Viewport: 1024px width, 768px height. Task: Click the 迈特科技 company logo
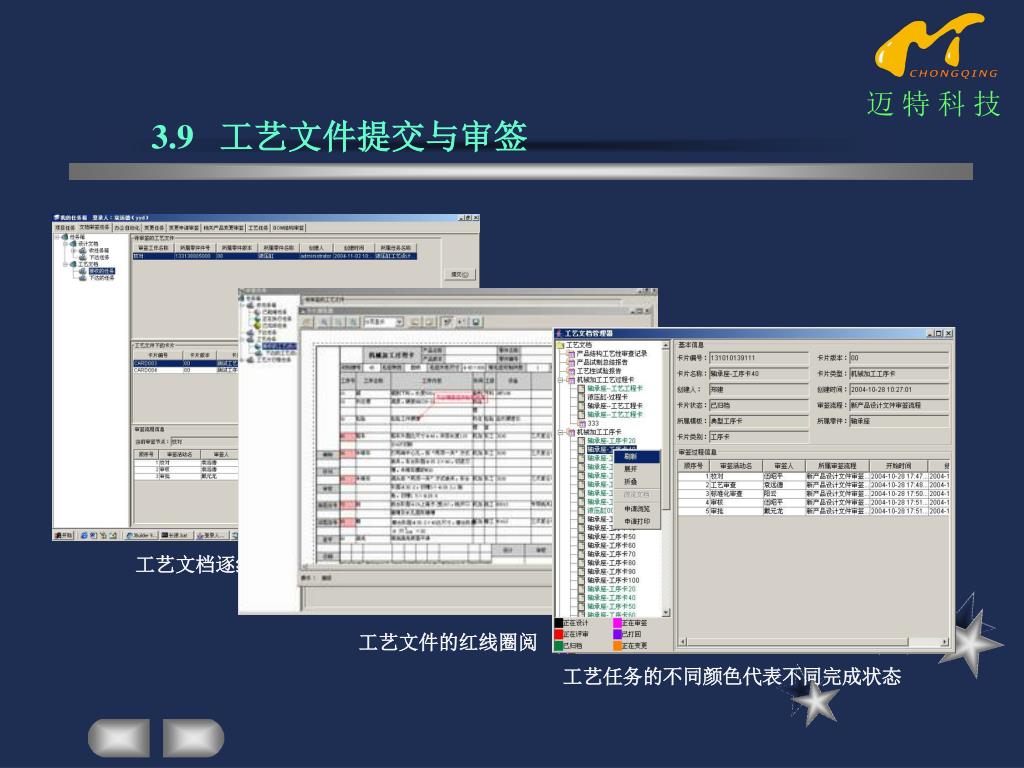pyautogui.click(x=933, y=65)
